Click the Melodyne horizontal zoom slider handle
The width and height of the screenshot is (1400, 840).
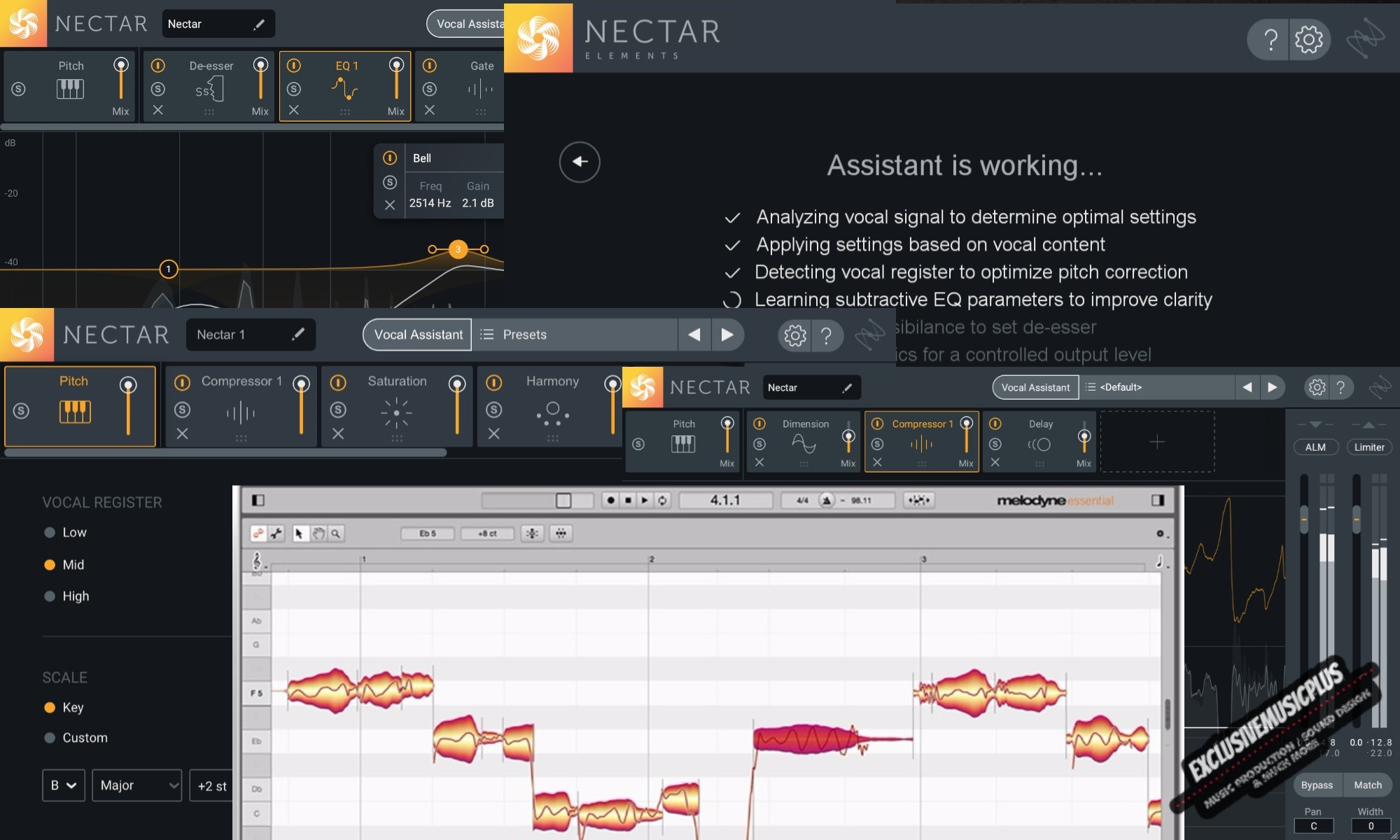point(563,500)
